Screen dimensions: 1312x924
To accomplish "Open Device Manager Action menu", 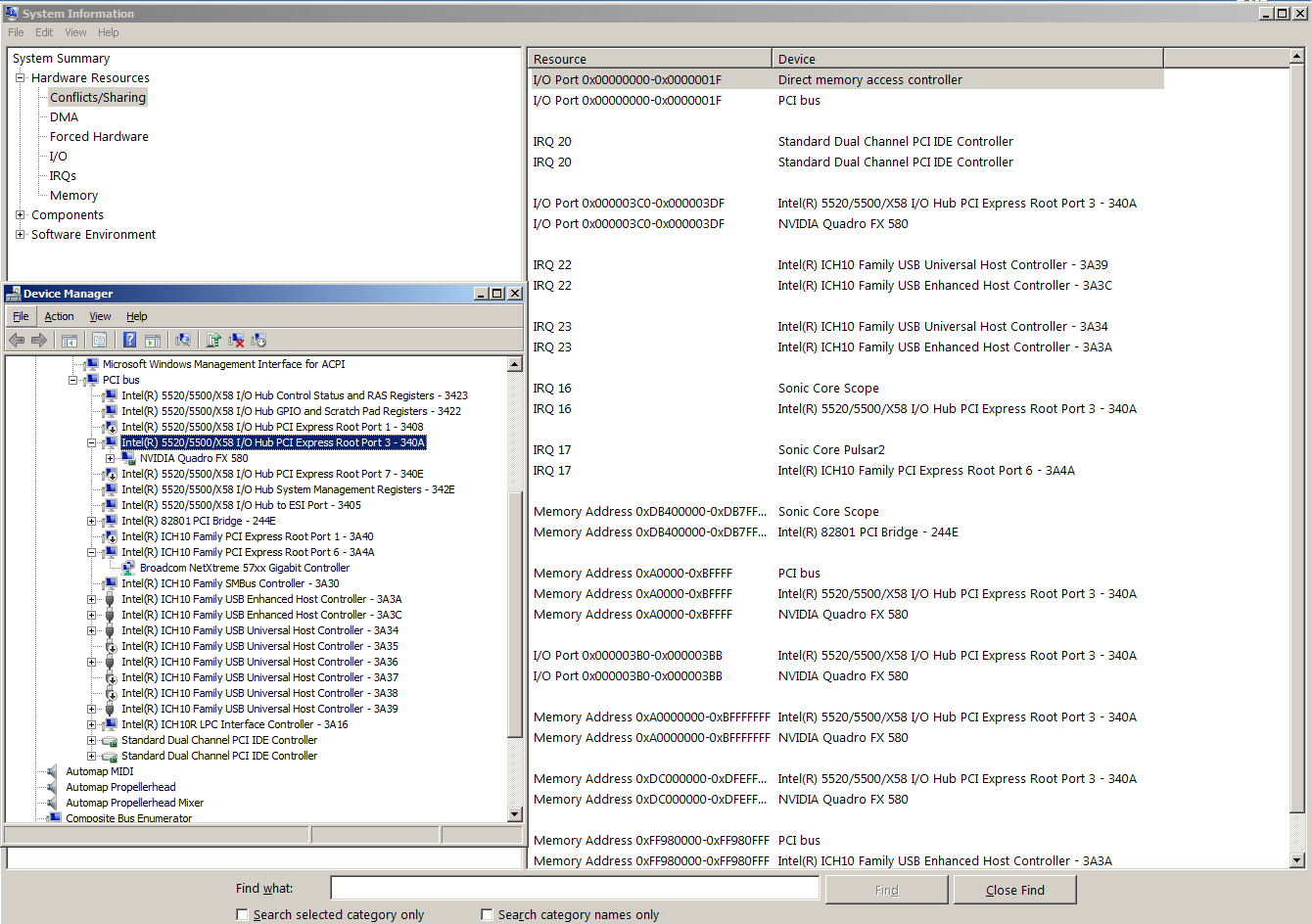I will point(59,316).
